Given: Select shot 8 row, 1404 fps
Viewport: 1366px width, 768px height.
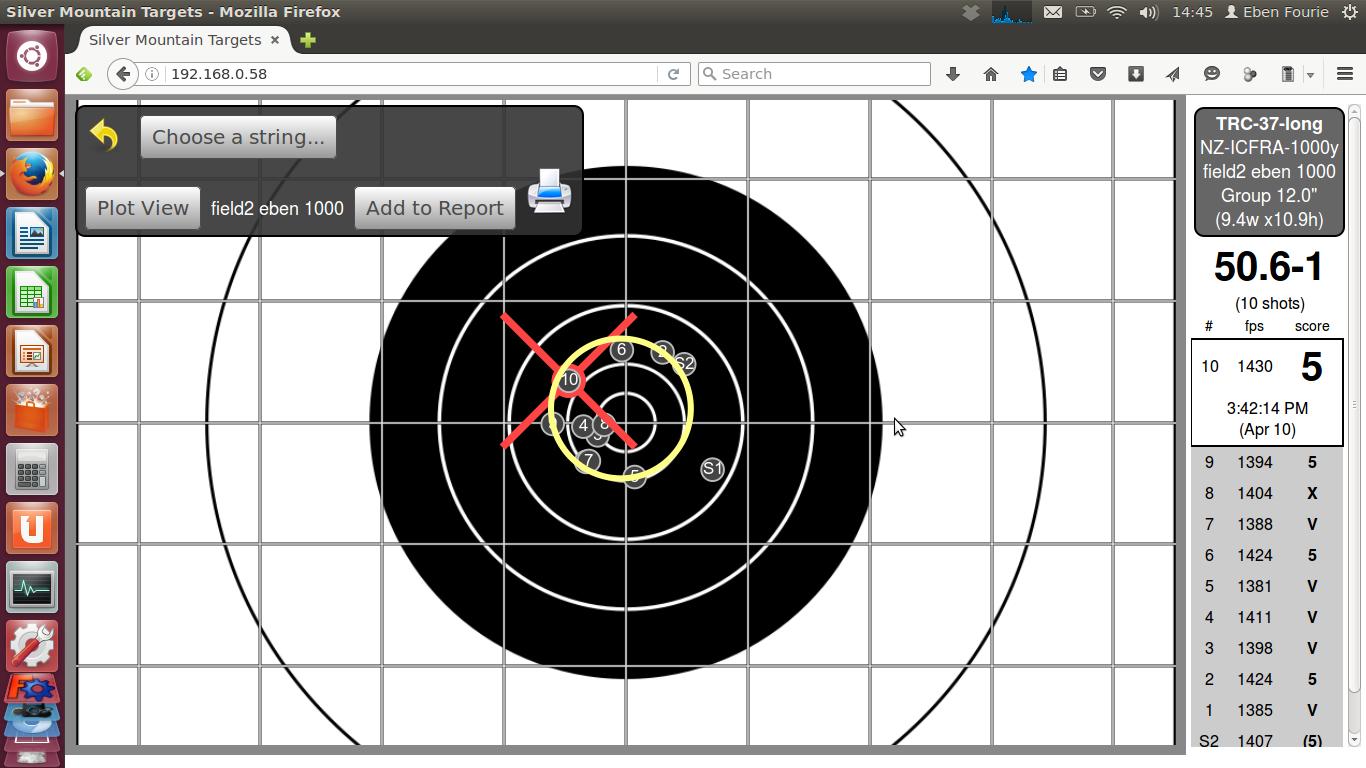Looking at the screenshot, I should 1267,493.
